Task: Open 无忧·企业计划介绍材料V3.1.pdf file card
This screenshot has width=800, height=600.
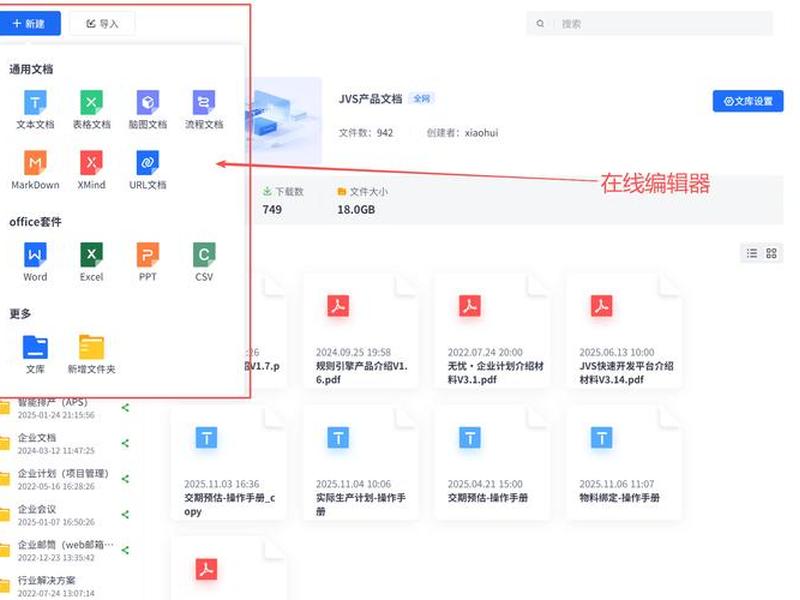Action: 492,331
